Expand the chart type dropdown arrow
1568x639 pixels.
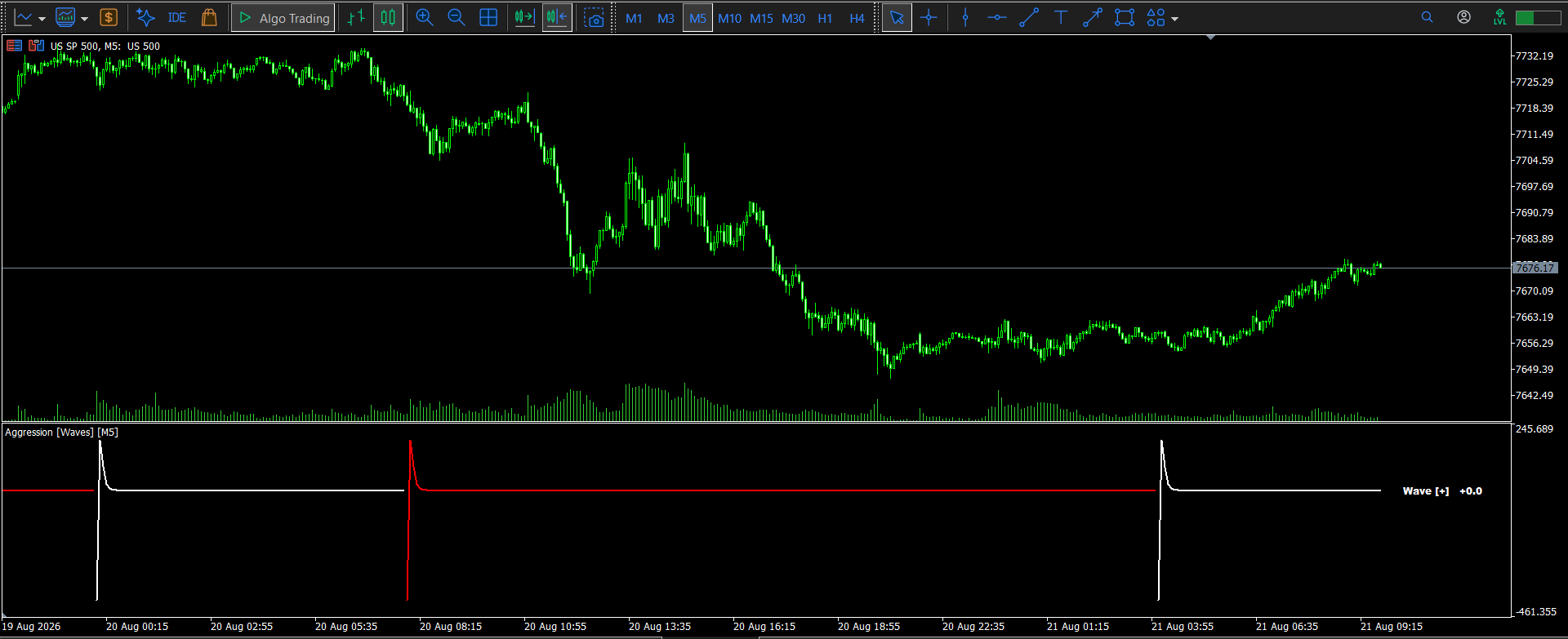(42, 19)
